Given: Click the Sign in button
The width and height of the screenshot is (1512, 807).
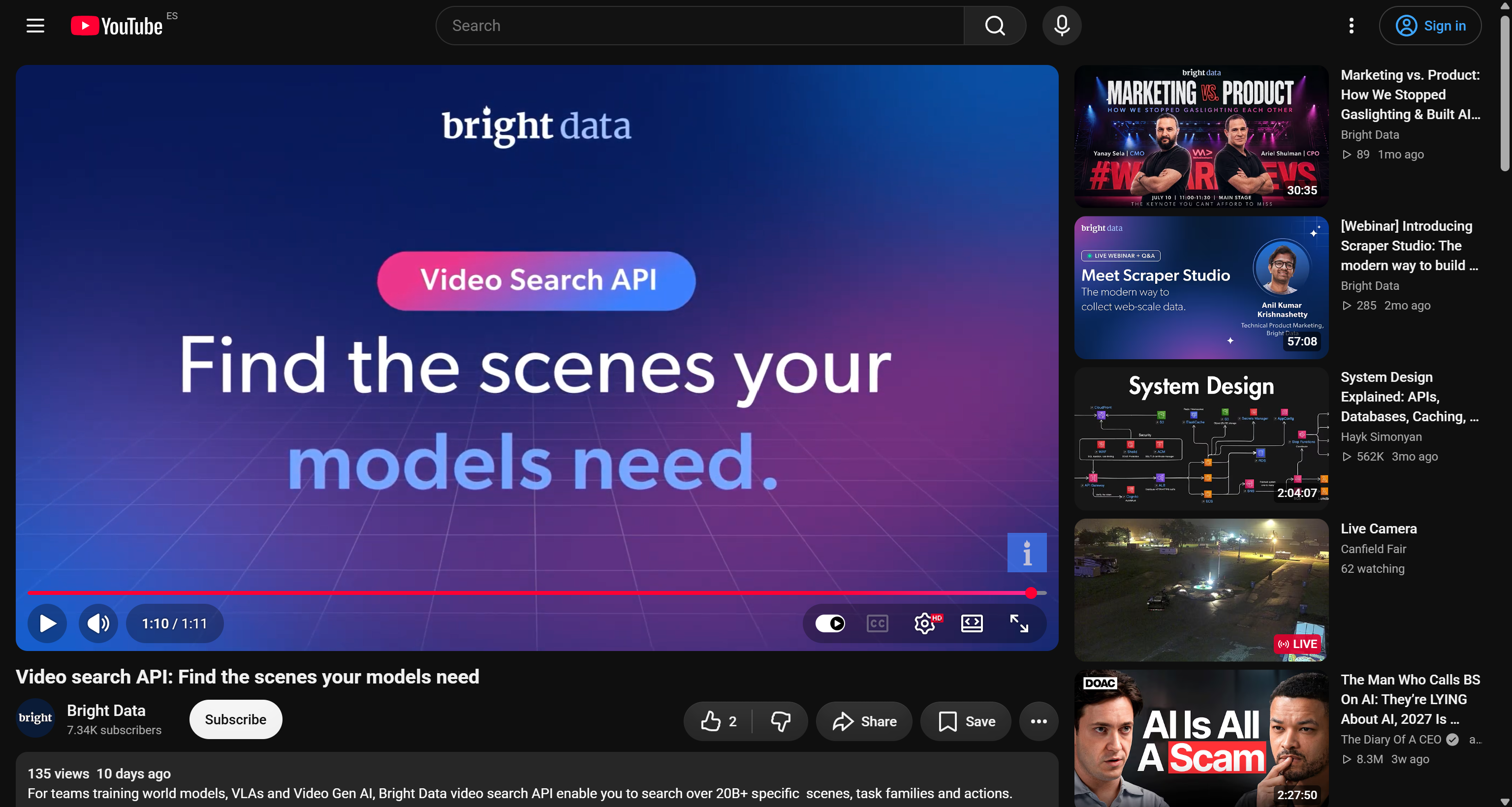Looking at the screenshot, I should 1430,26.
